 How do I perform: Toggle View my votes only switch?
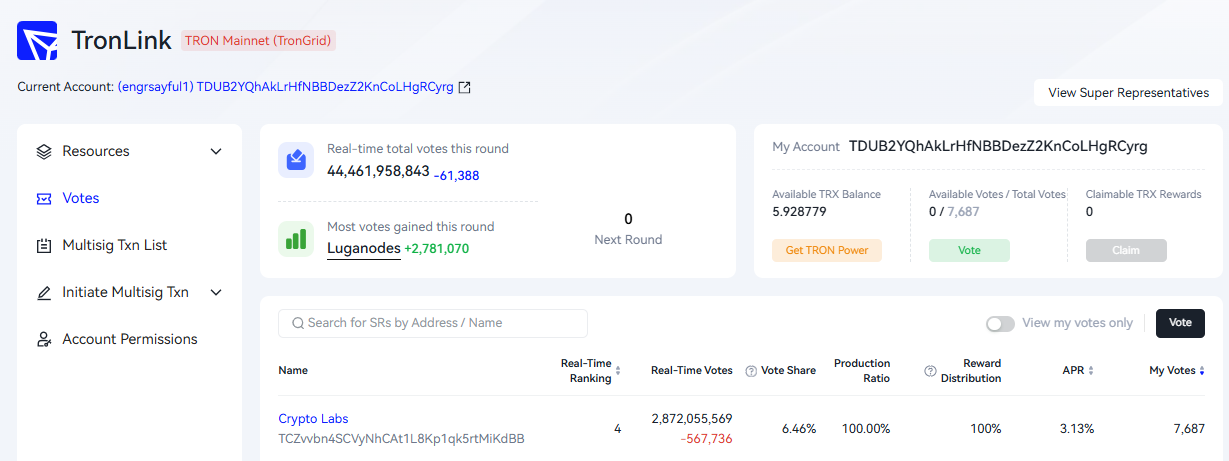tap(1000, 324)
